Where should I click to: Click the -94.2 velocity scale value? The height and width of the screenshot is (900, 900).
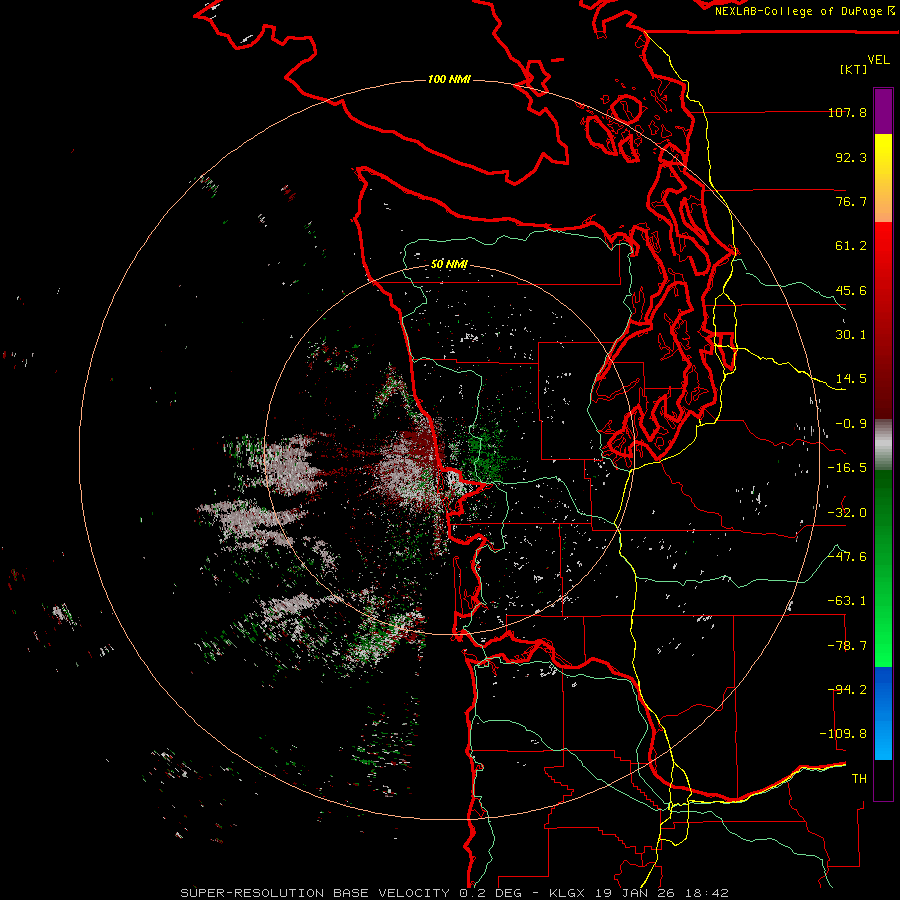pyautogui.click(x=847, y=690)
